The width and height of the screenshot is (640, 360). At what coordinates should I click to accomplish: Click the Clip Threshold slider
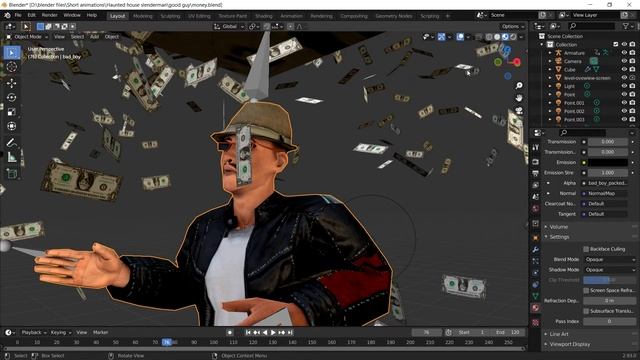609,280
